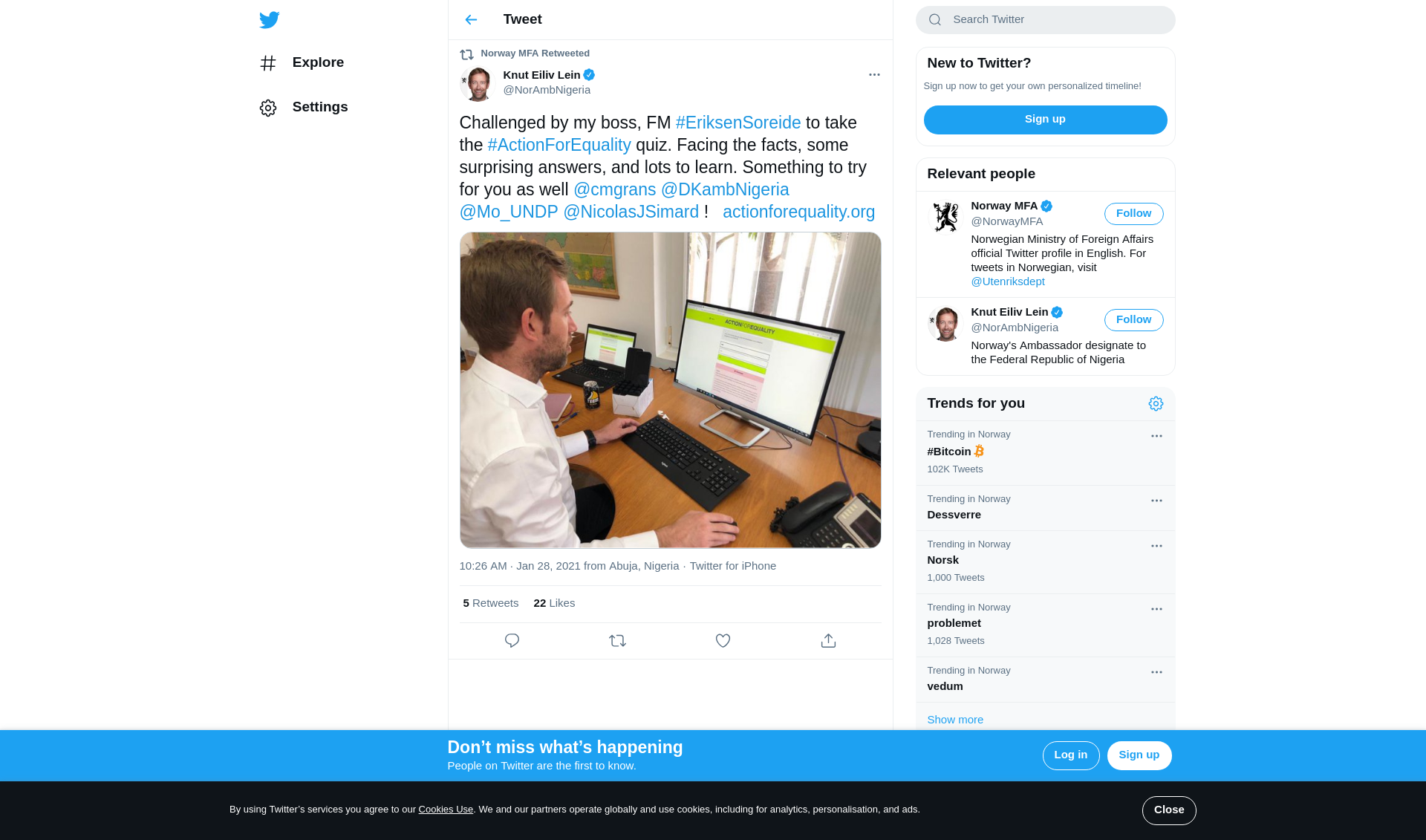Open Trends settings gear icon

(x=1156, y=404)
